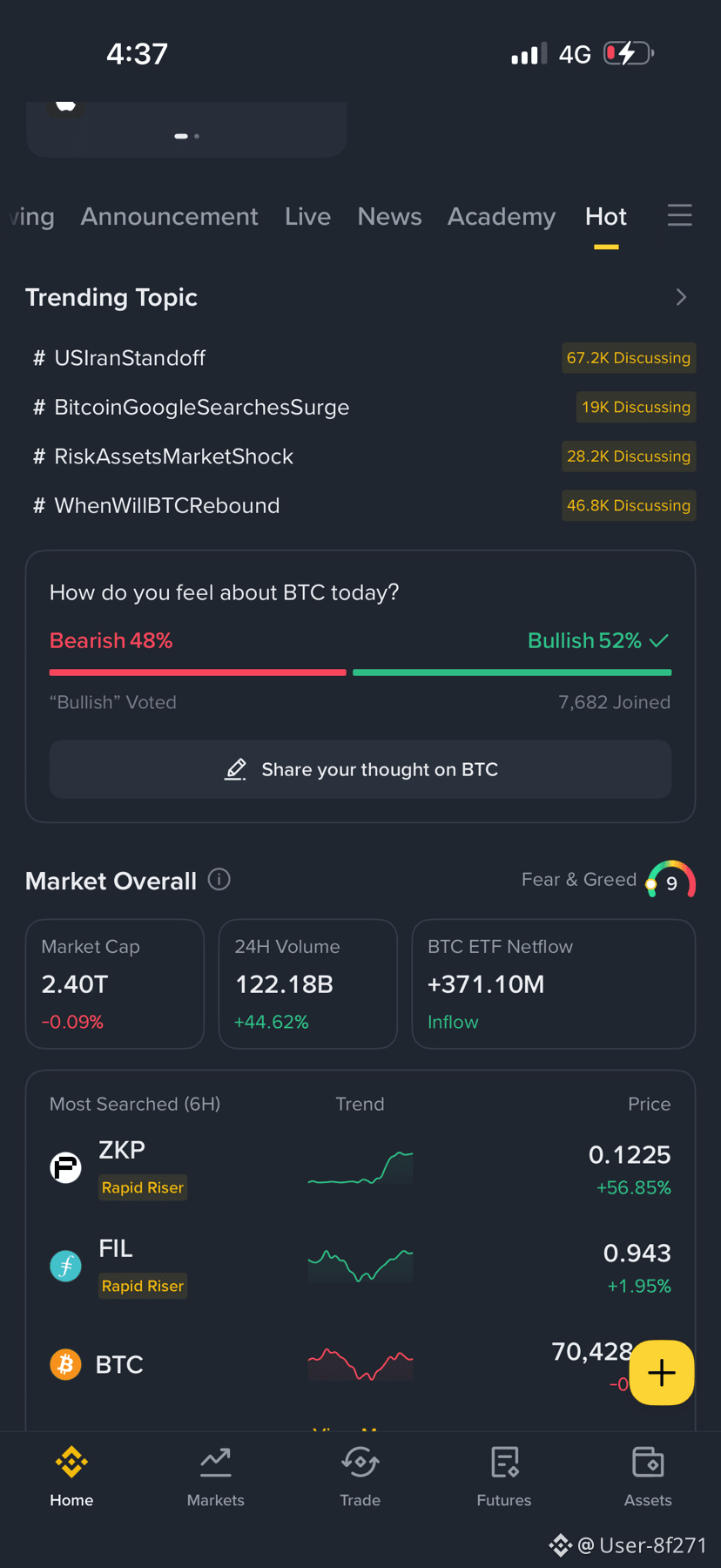Open the BTC ETF Netflow card
Screen dimensions: 721x1568
[x=553, y=983]
